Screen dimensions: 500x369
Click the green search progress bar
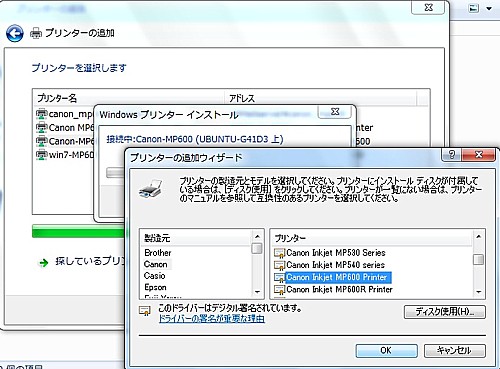point(78,231)
